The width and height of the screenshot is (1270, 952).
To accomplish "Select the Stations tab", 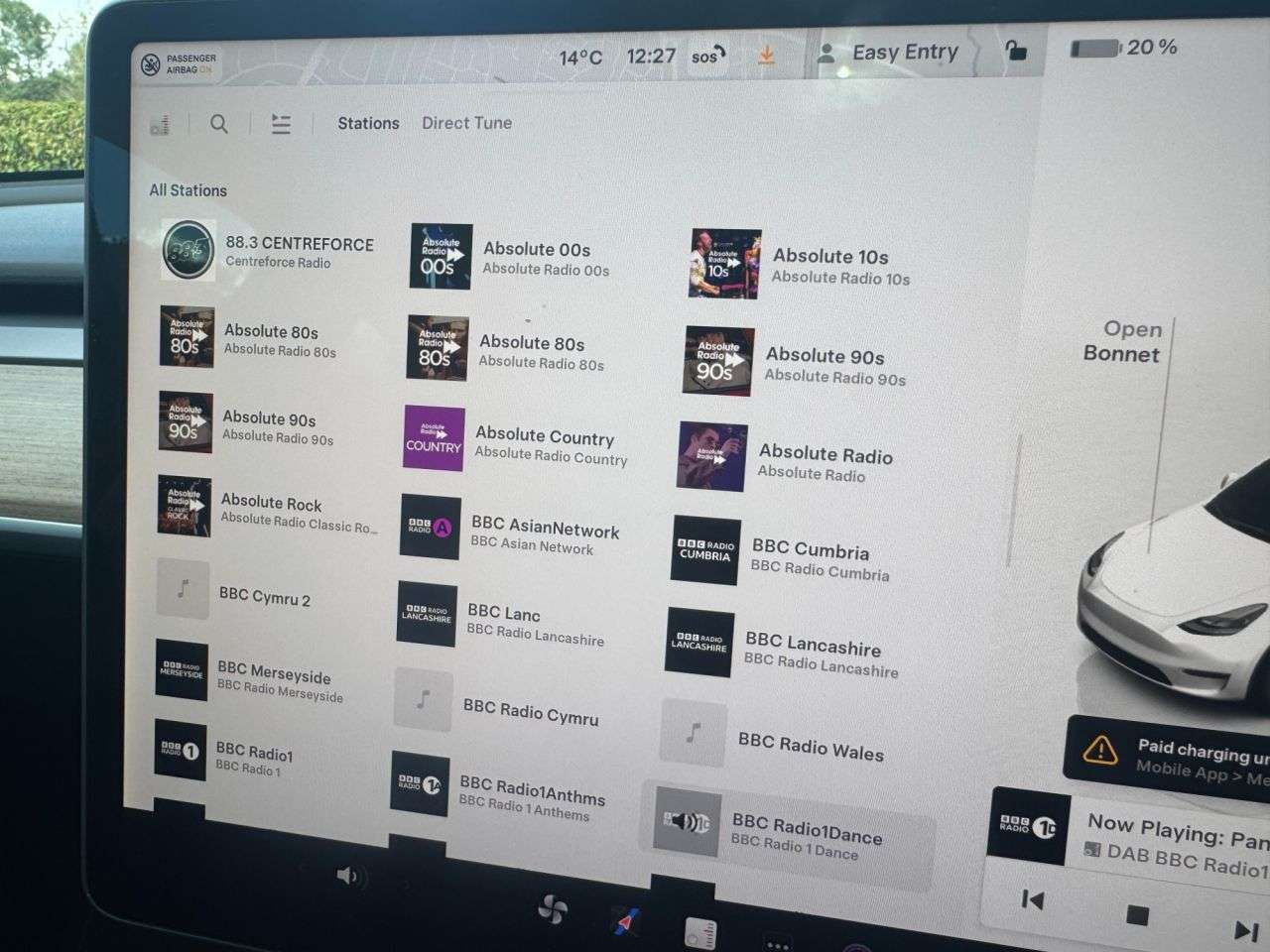I will (368, 123).
